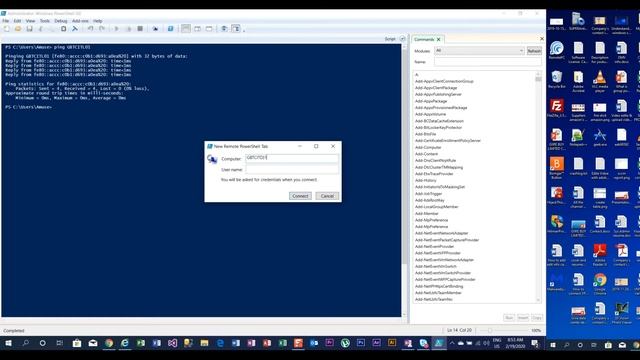Select Add-AppvPublishingServer in the command list

coord(438,94)
